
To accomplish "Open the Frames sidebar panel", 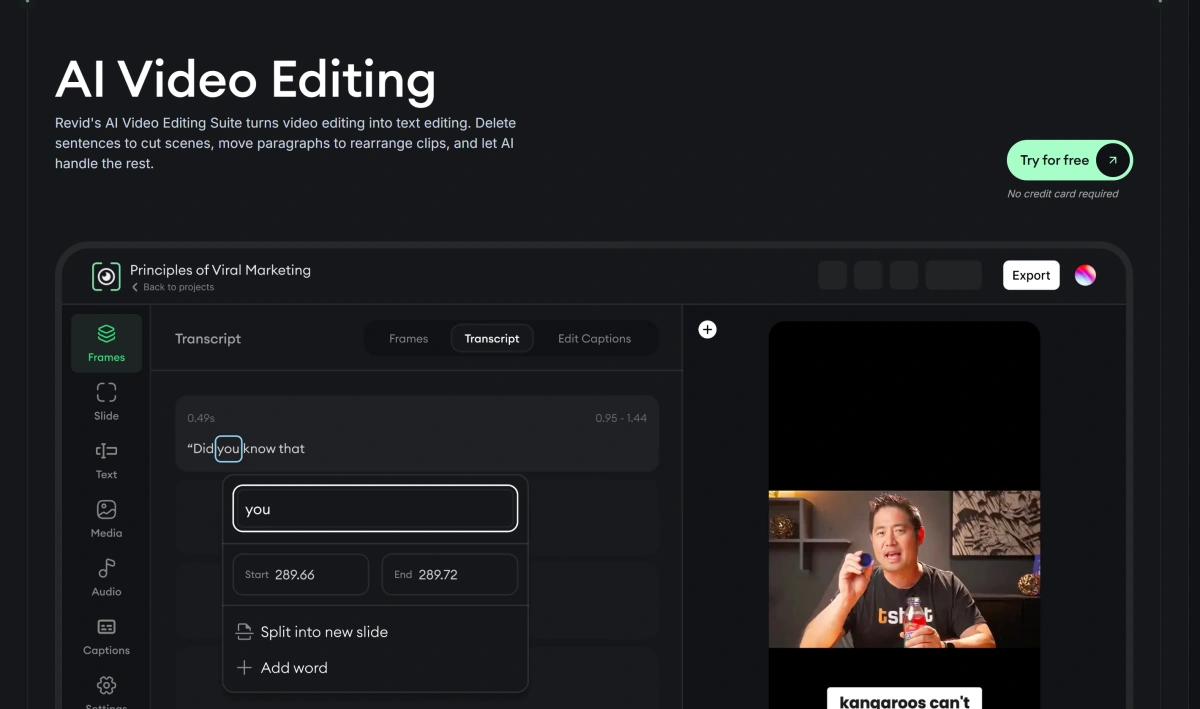I will tap(106, 342).
